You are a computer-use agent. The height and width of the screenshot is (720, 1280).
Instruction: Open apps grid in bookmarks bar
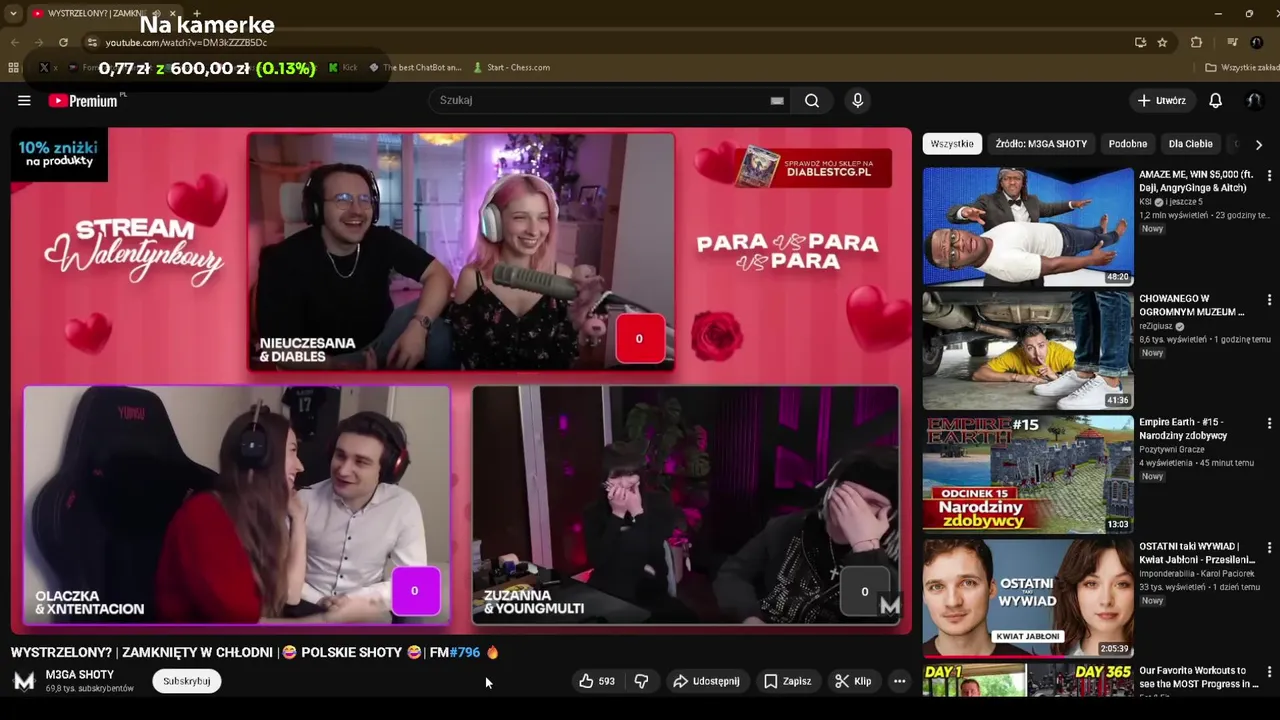(13, 67)
